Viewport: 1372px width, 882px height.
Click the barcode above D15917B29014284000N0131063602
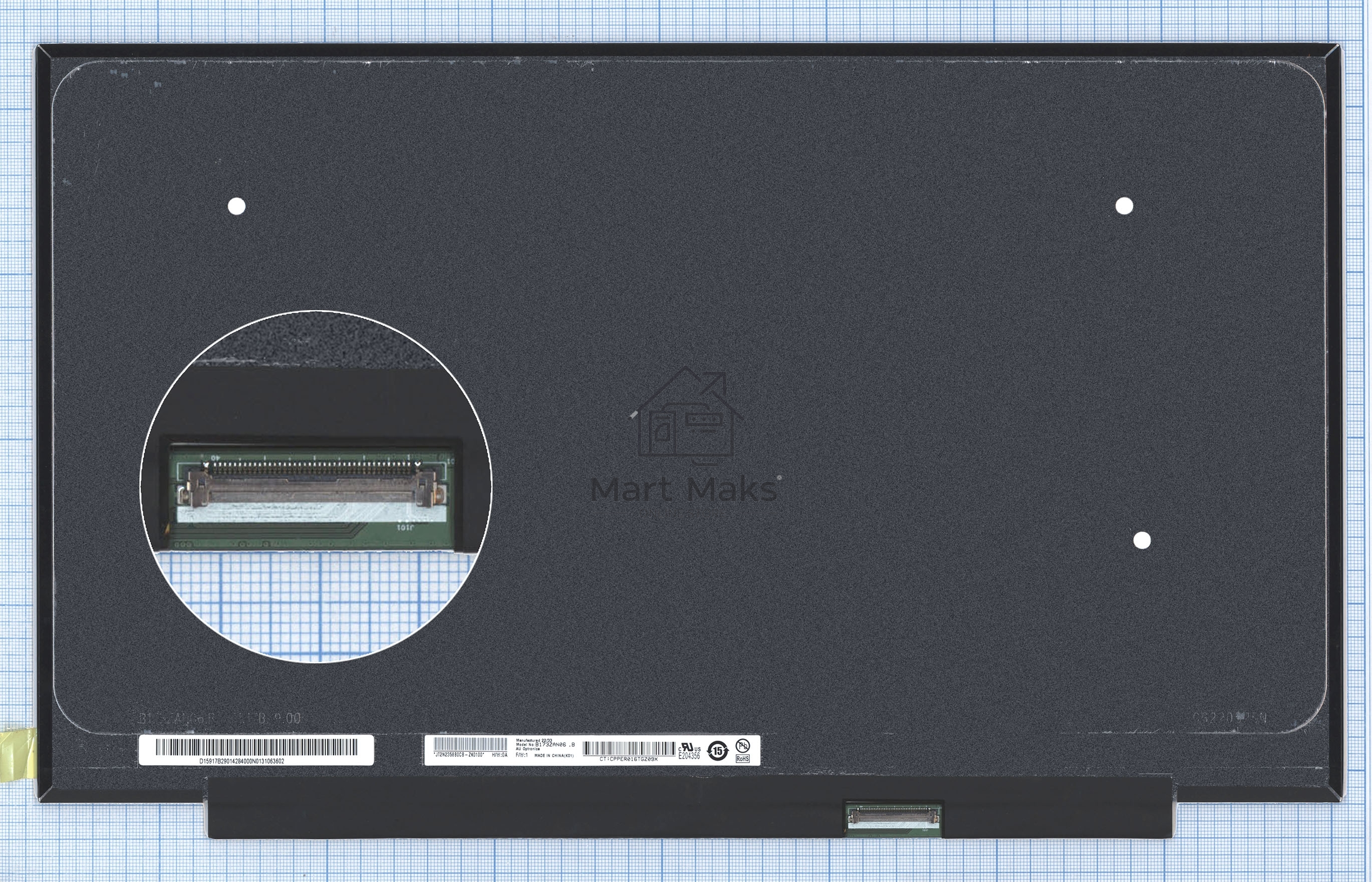tap(256, 747)
